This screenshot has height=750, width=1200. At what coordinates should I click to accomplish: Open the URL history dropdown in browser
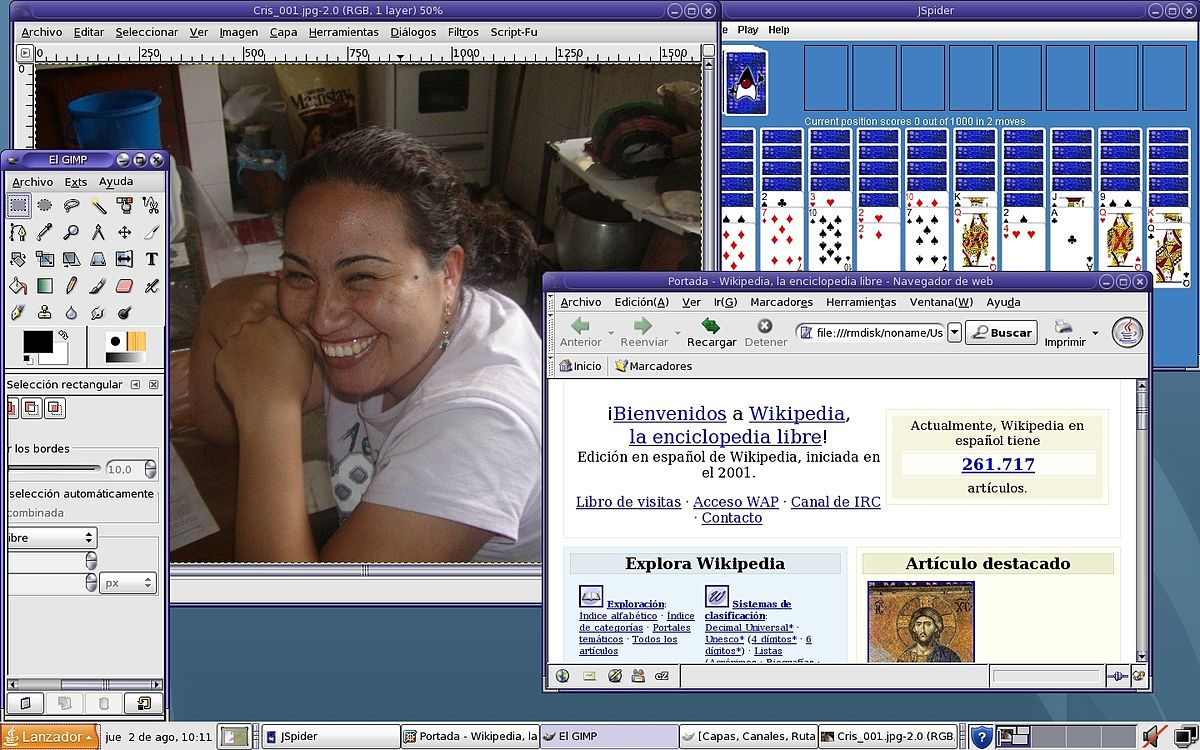tap(954, 332)
